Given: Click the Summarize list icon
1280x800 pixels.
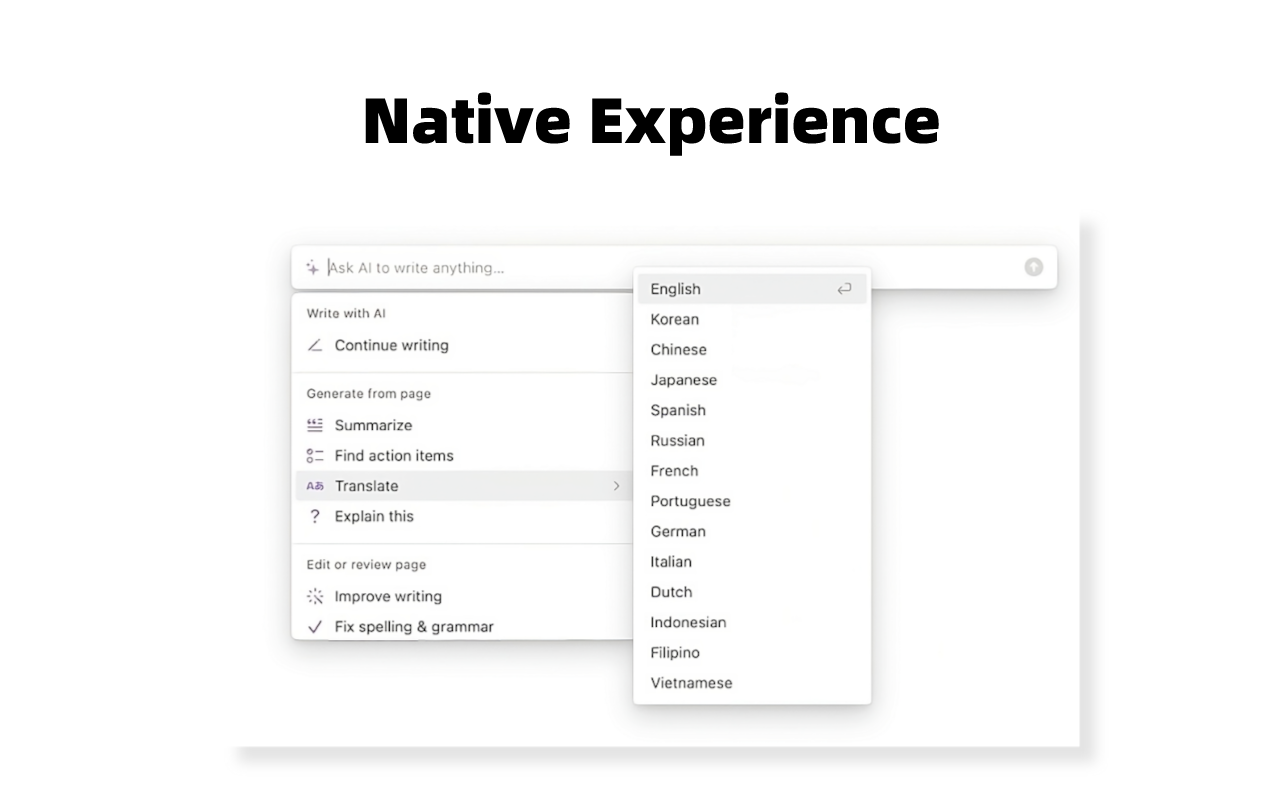Looking at the screenshot, I should 314,424.
